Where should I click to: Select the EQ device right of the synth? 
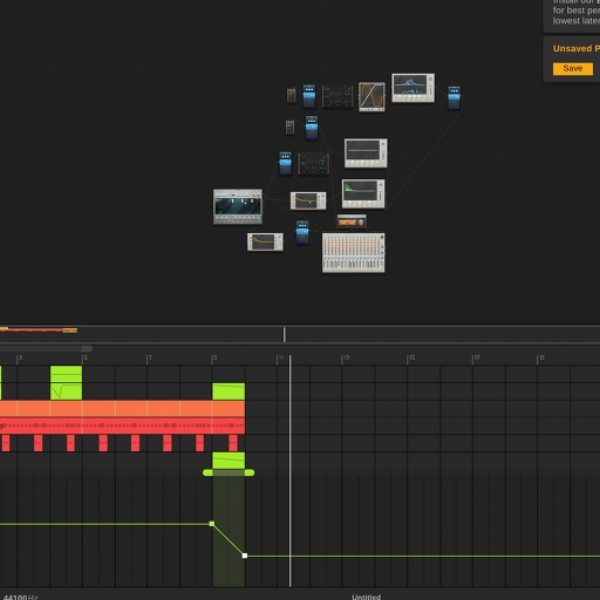[x=308, y=201]
